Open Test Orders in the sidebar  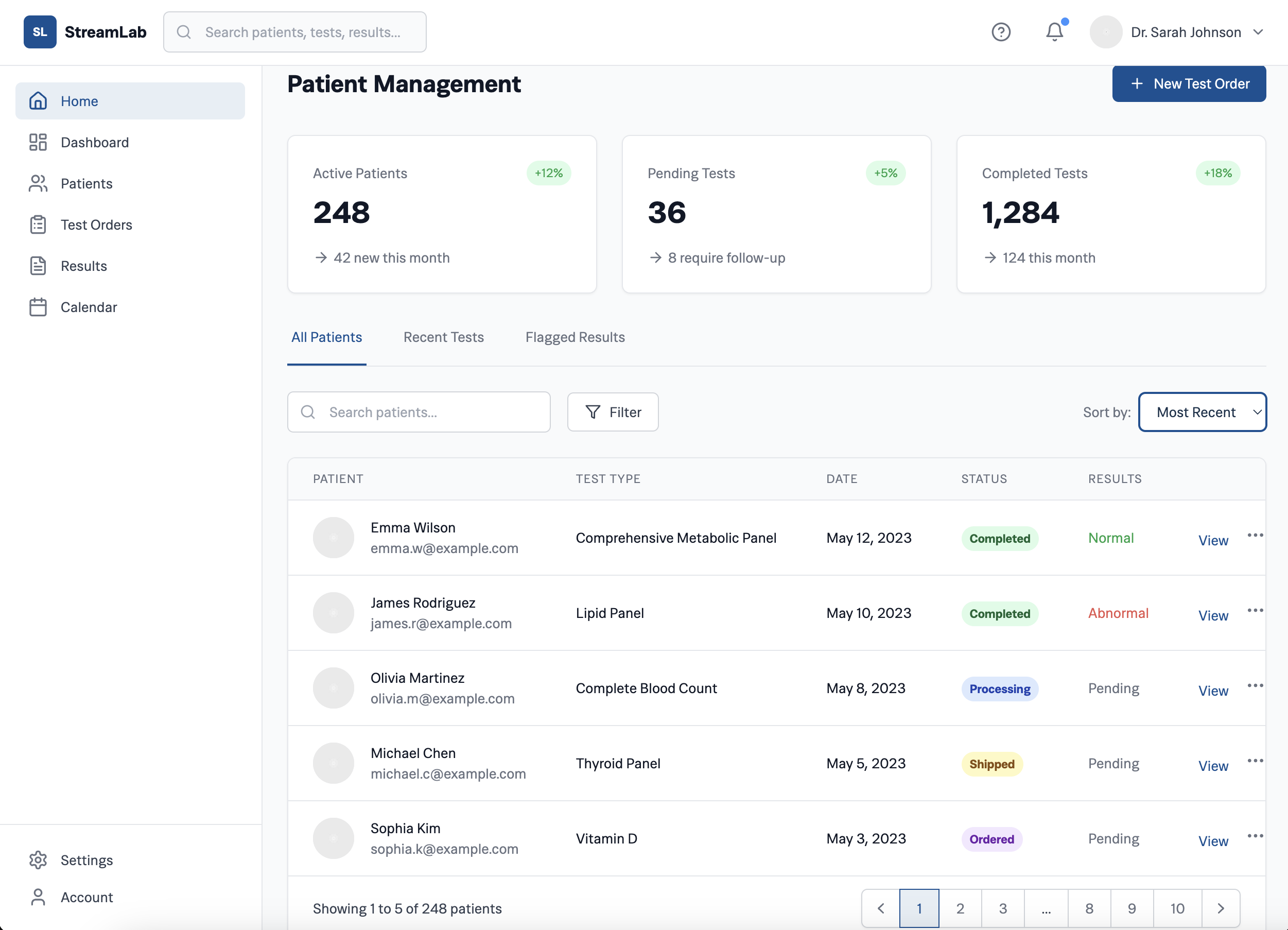[96, 225]
